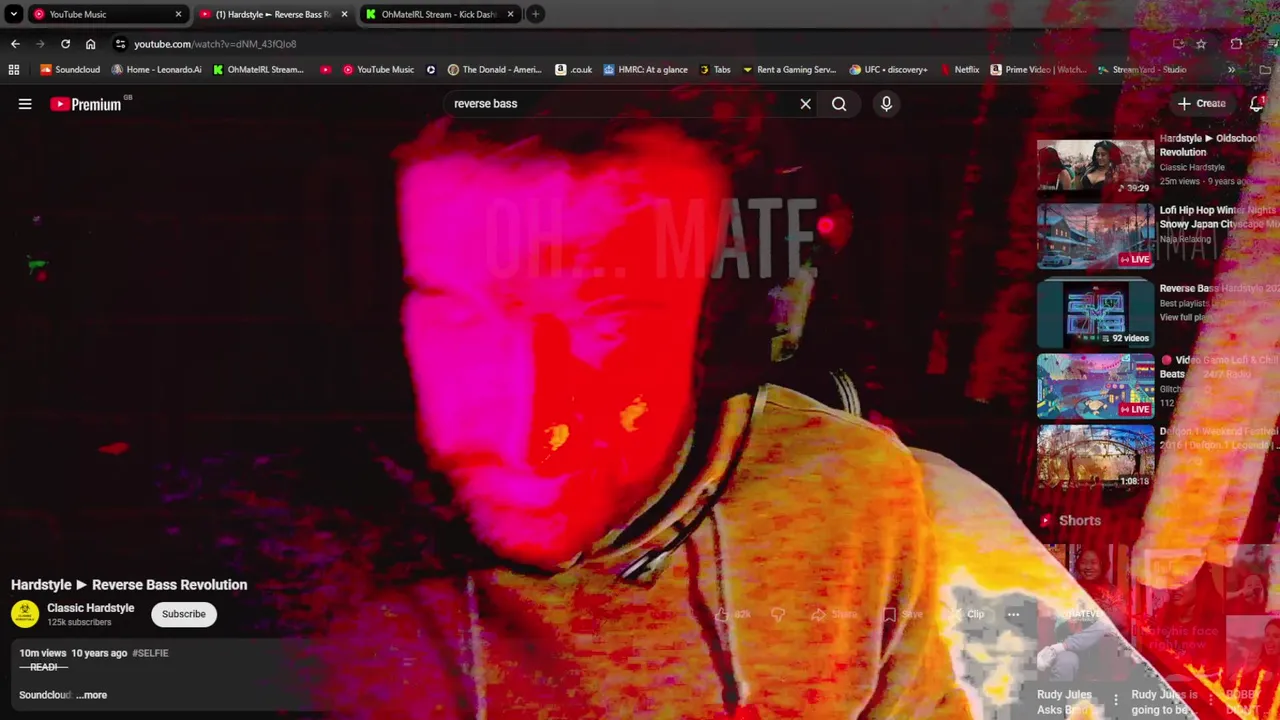Image resolution: width=1280 pixels, height=720 pixels.
Task: Open the YouTube guide hamburger menu
Action: [25, 104]
